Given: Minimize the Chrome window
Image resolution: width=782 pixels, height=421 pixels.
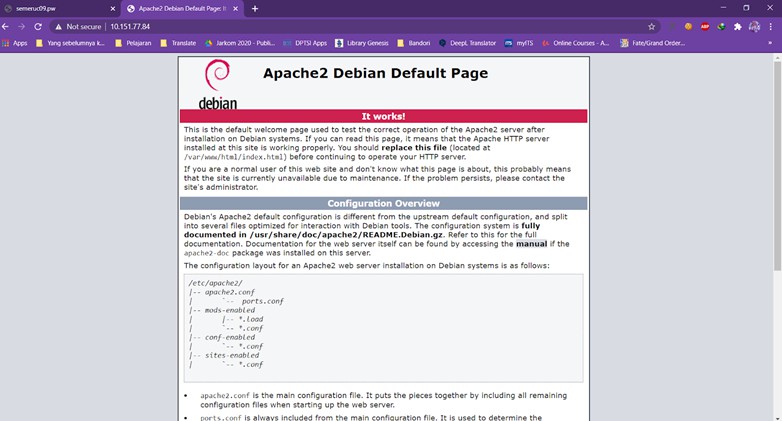Looking at the screenshot, I should coord(724,7).
